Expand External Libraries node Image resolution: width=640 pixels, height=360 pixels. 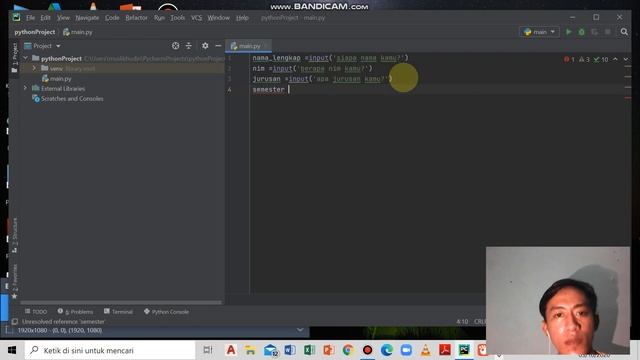[25, 89]
